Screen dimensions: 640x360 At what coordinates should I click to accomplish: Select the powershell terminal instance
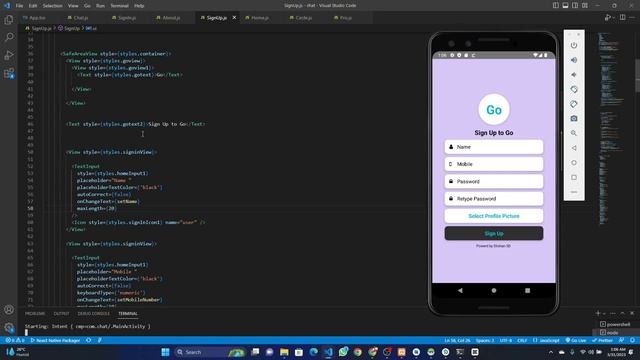(615, 324)
